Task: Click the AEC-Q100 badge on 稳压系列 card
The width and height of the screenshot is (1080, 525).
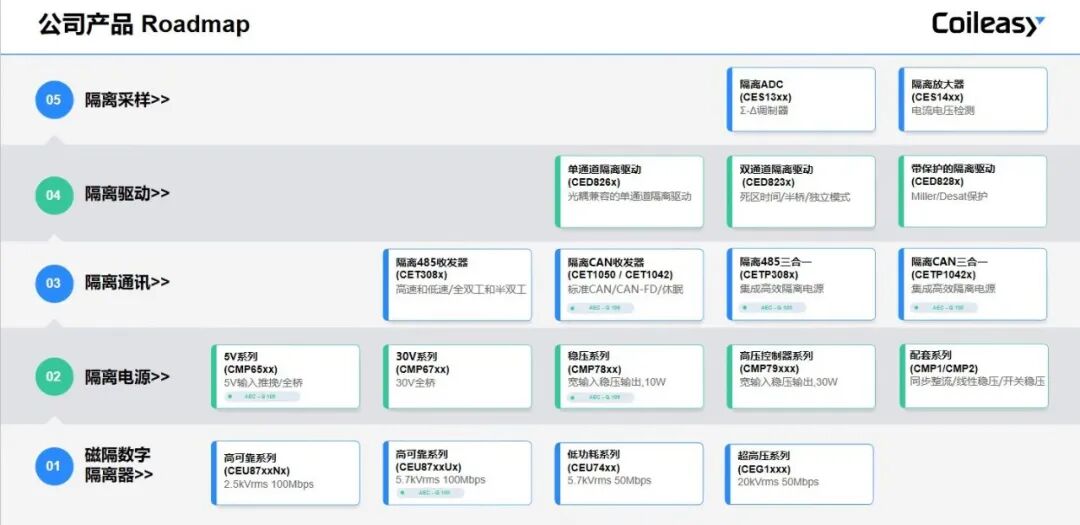Action: 600,398
